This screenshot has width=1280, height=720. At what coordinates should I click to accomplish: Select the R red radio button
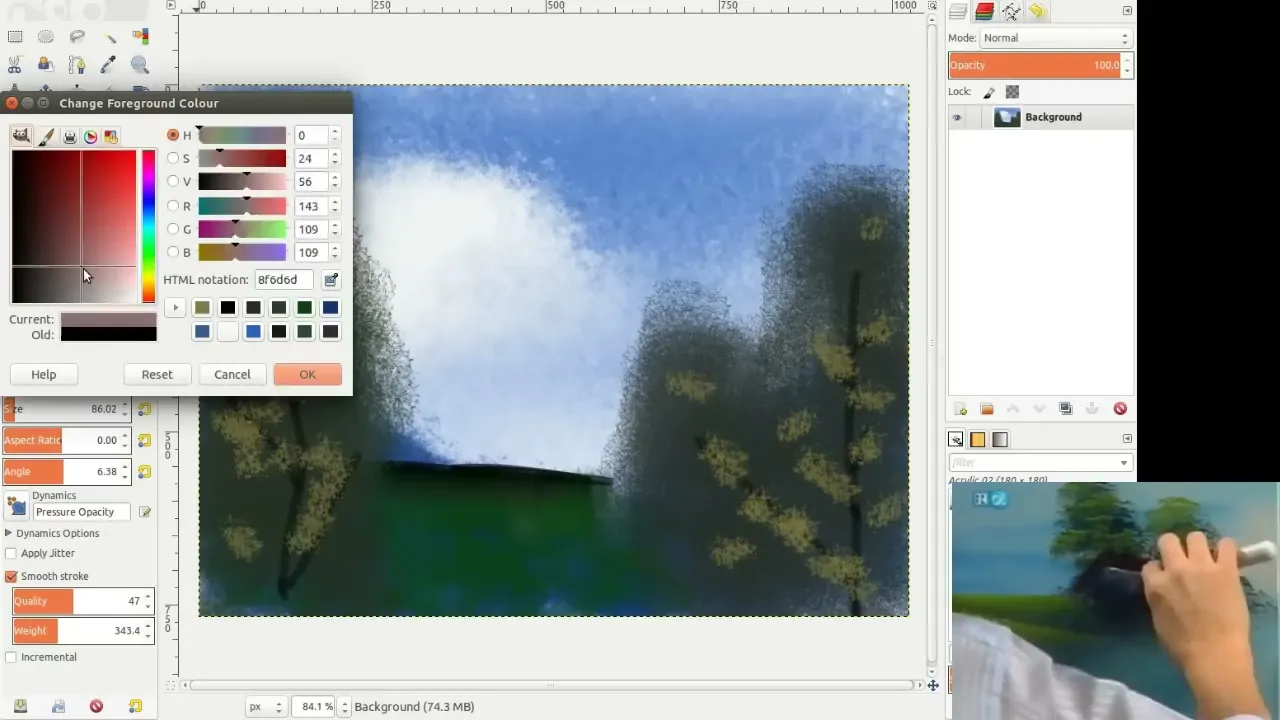click(173, 206)
